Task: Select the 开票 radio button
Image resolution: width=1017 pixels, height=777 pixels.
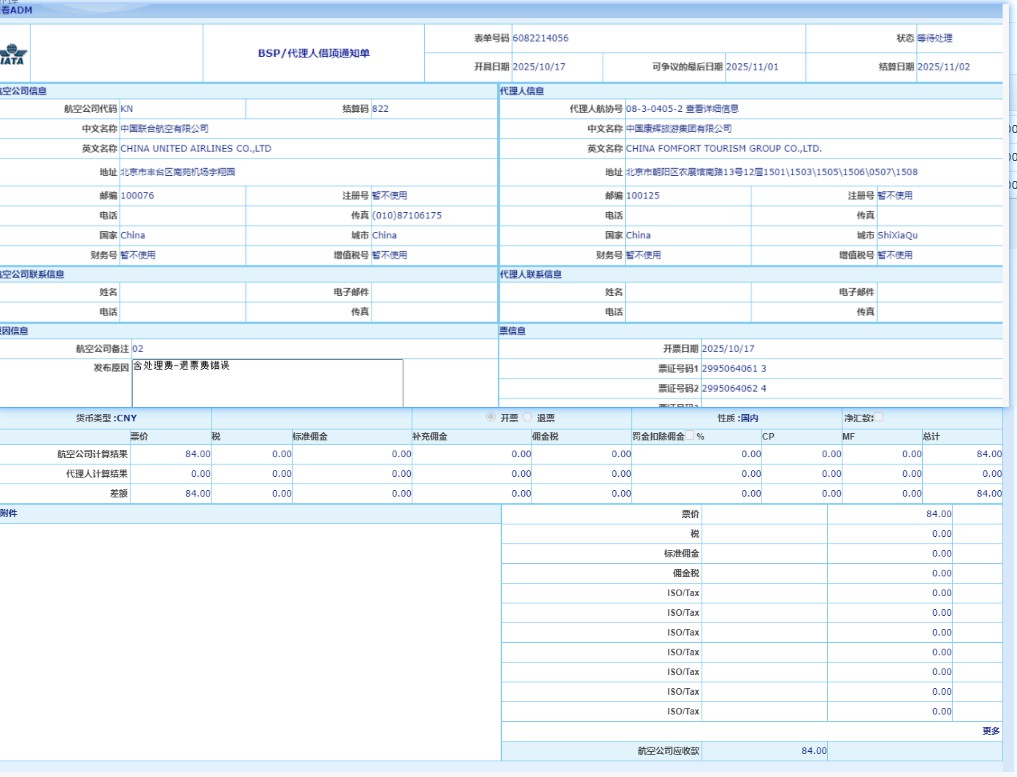Action: point(490,417)
